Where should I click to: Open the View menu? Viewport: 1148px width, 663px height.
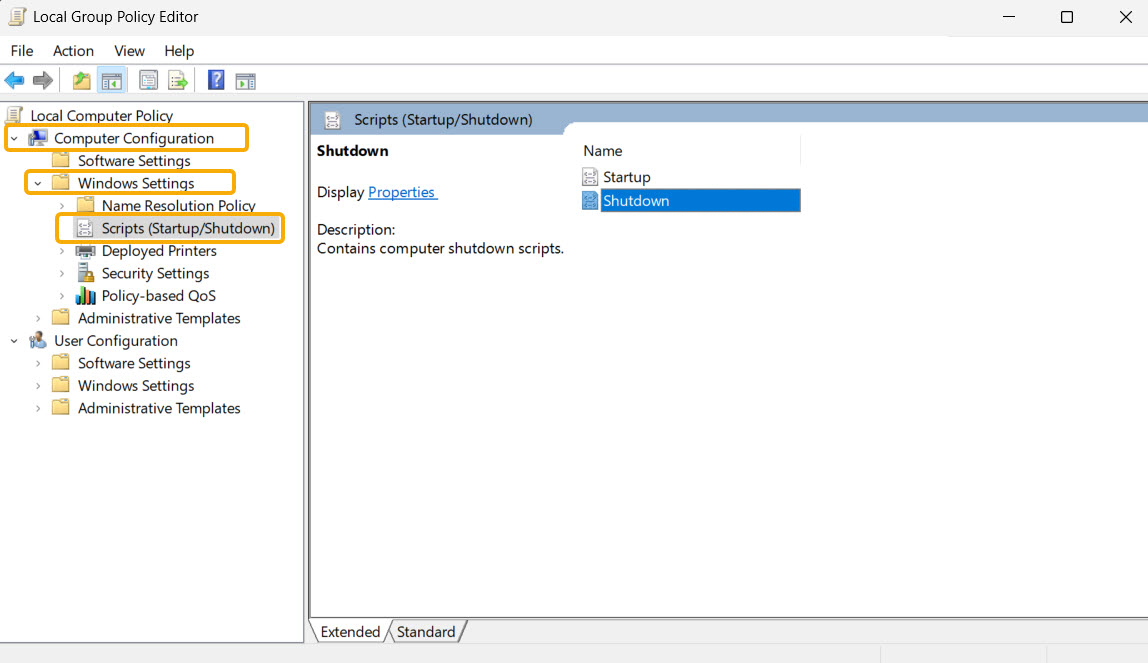(129, 50)
